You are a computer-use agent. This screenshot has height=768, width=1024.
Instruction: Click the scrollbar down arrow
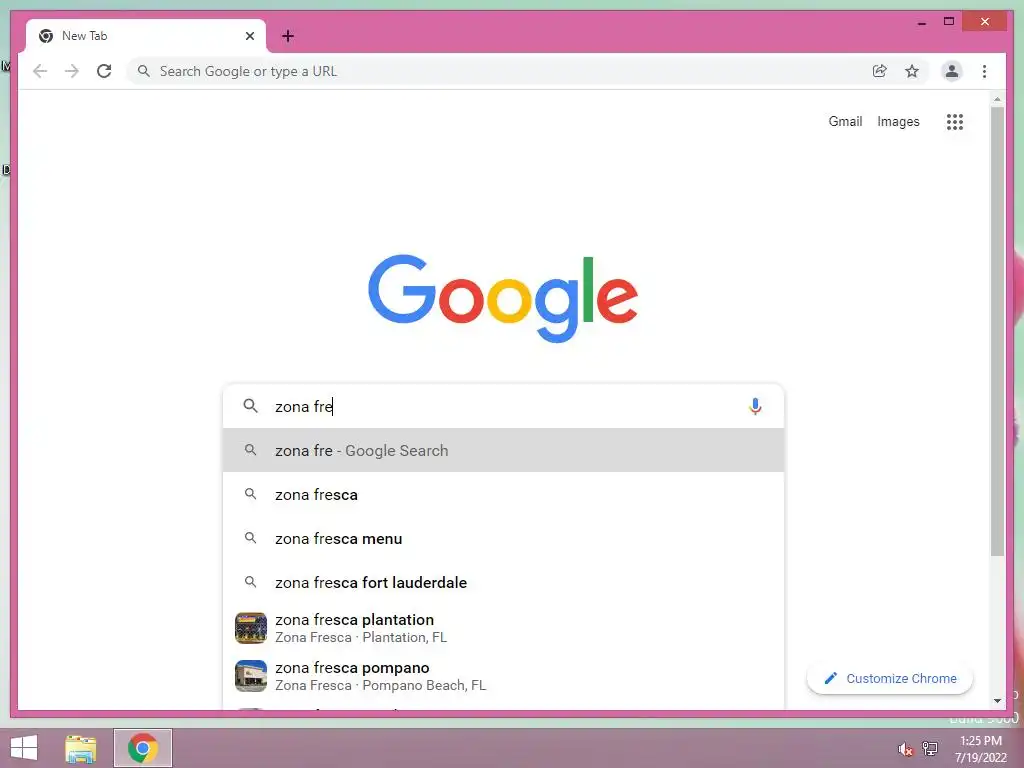(x=997, y=701)
